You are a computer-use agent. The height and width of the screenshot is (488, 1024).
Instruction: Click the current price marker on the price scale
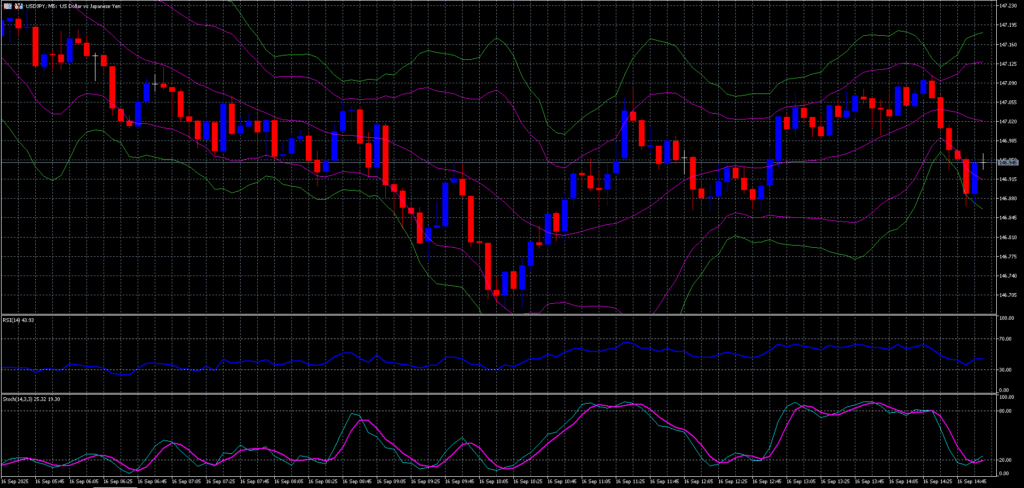pyautogui.click(x=1008, y=161)
